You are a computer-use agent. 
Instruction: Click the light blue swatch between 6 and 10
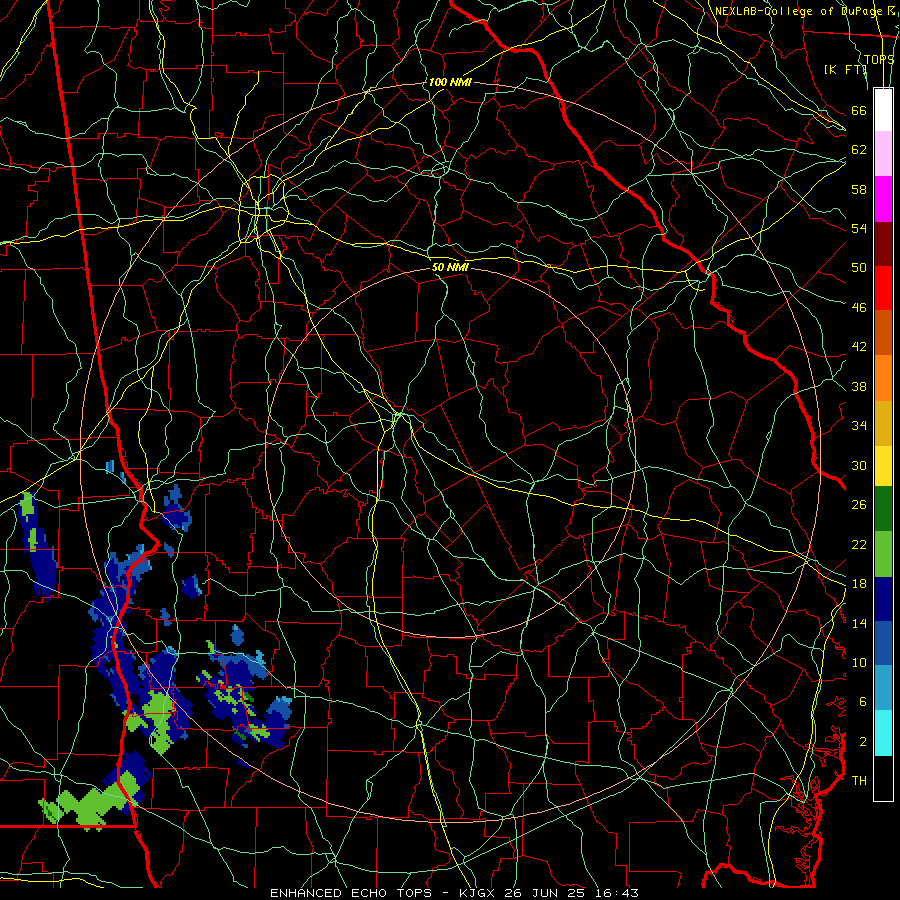pos(883,688)
